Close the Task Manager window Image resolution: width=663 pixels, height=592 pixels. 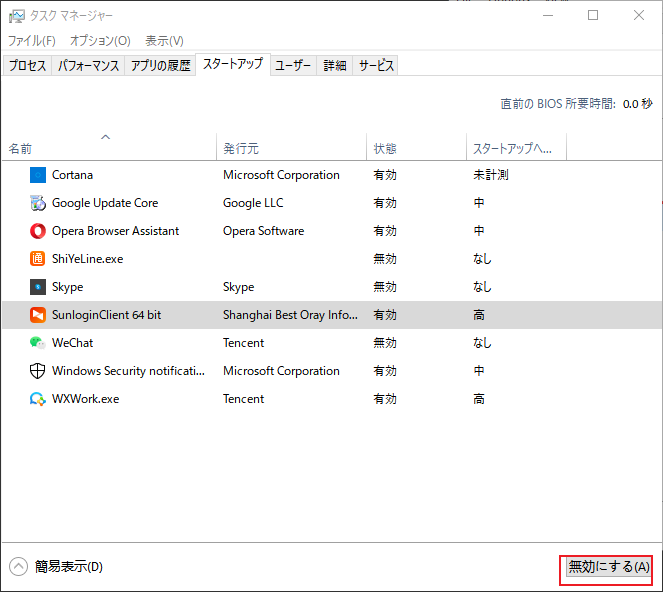coord(638,16)
